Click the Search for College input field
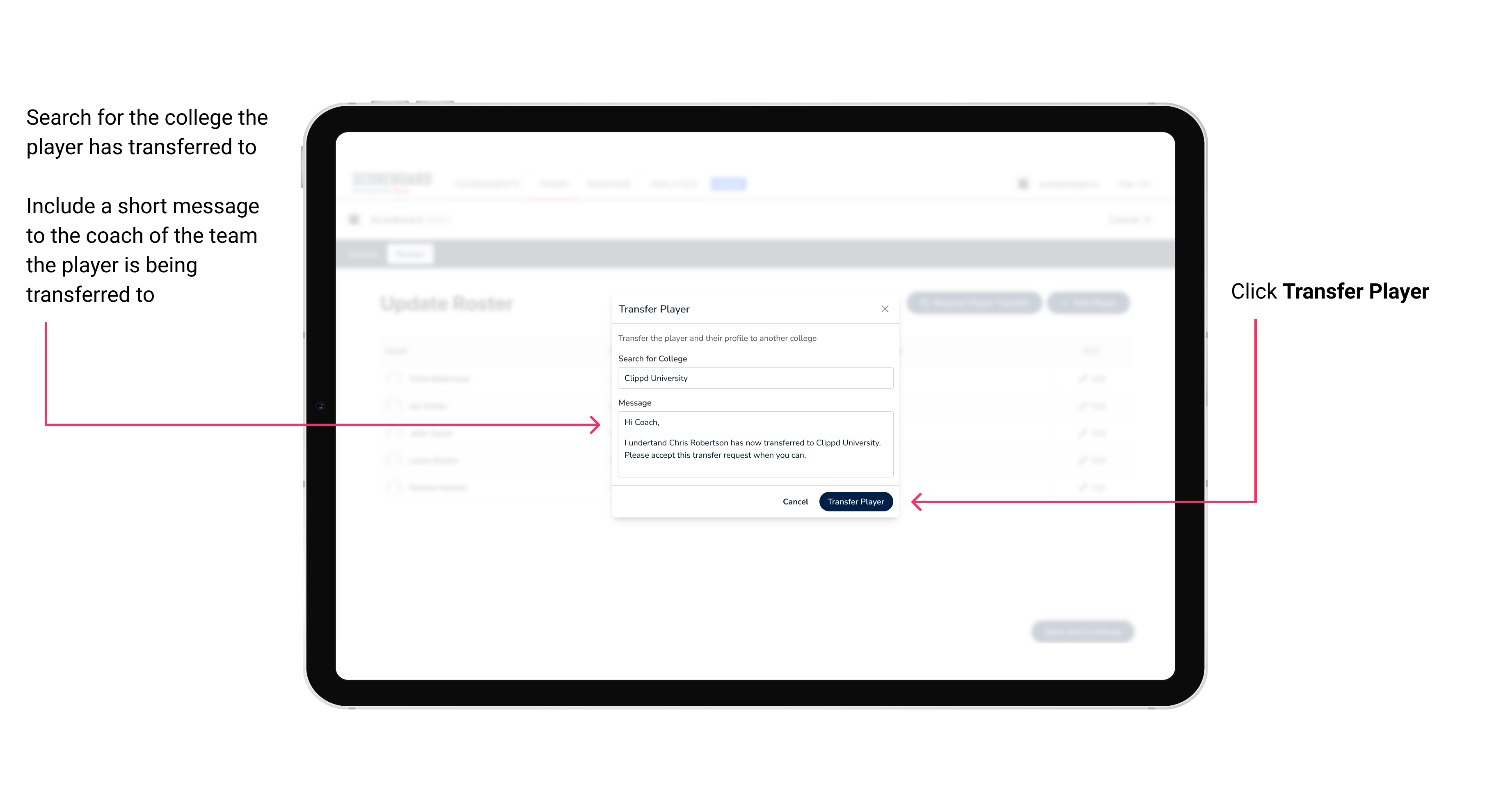 pyautogui.click(x=753, y=378)
